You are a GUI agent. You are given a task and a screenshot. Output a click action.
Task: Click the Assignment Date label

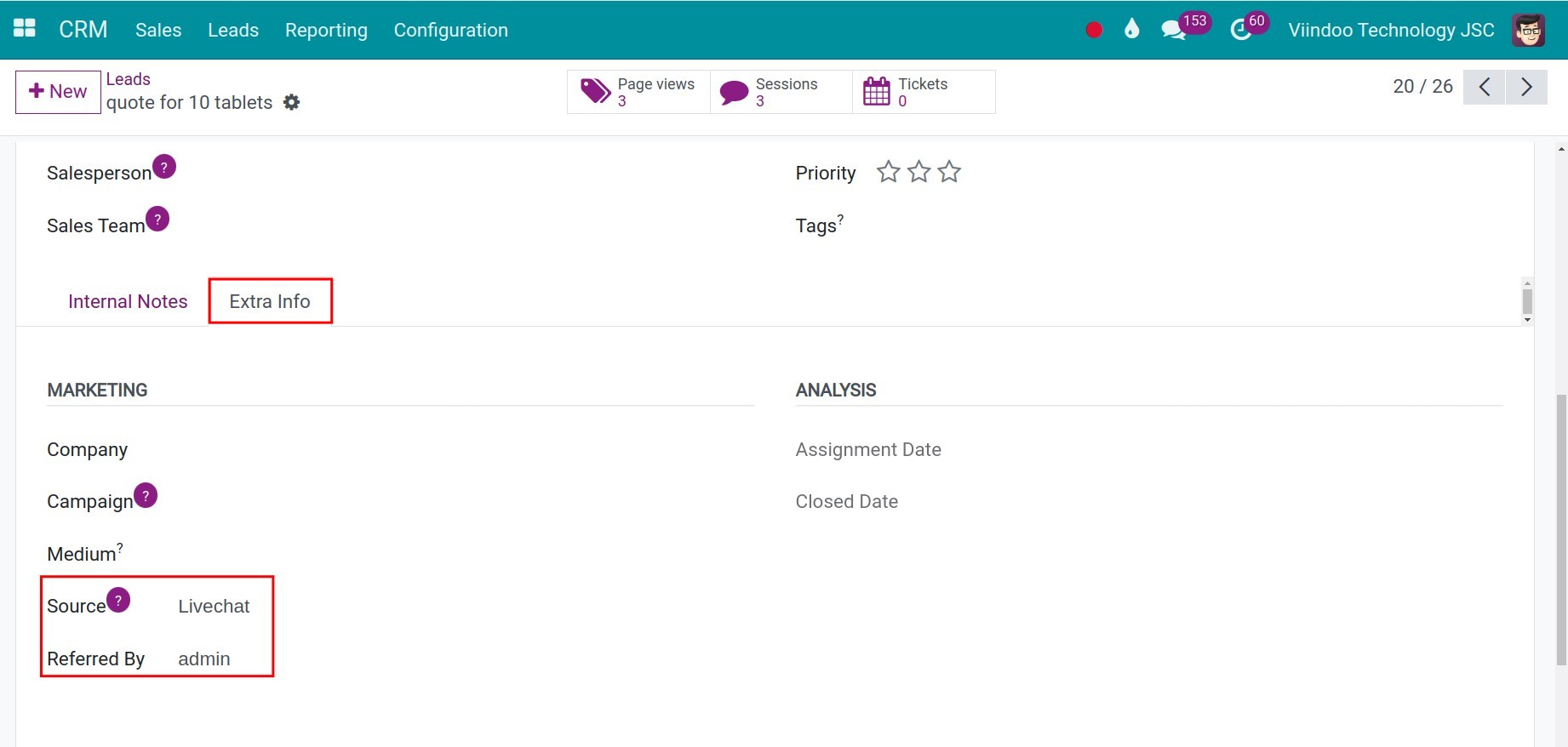[x=868, y=449]
